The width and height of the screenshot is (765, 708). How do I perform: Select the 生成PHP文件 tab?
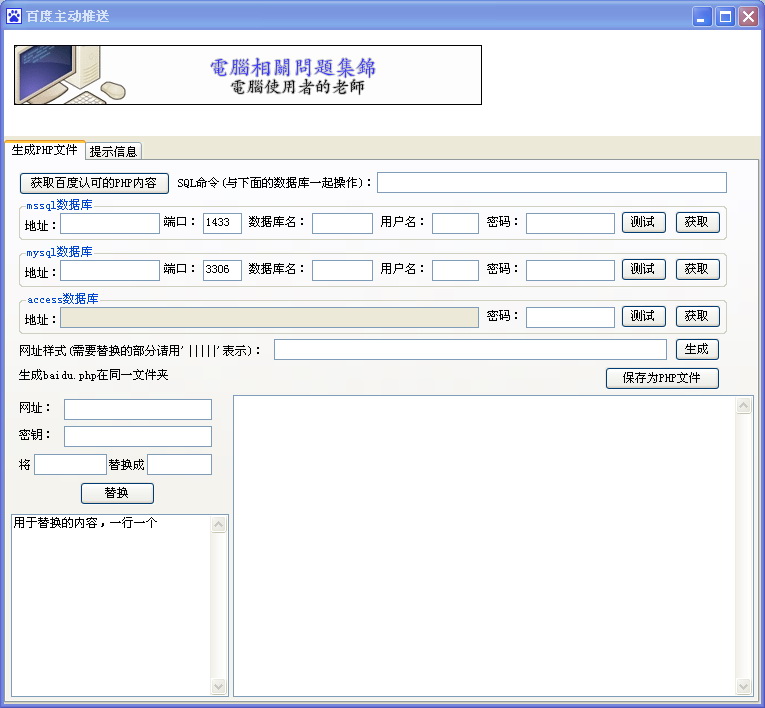pos(44,150)
